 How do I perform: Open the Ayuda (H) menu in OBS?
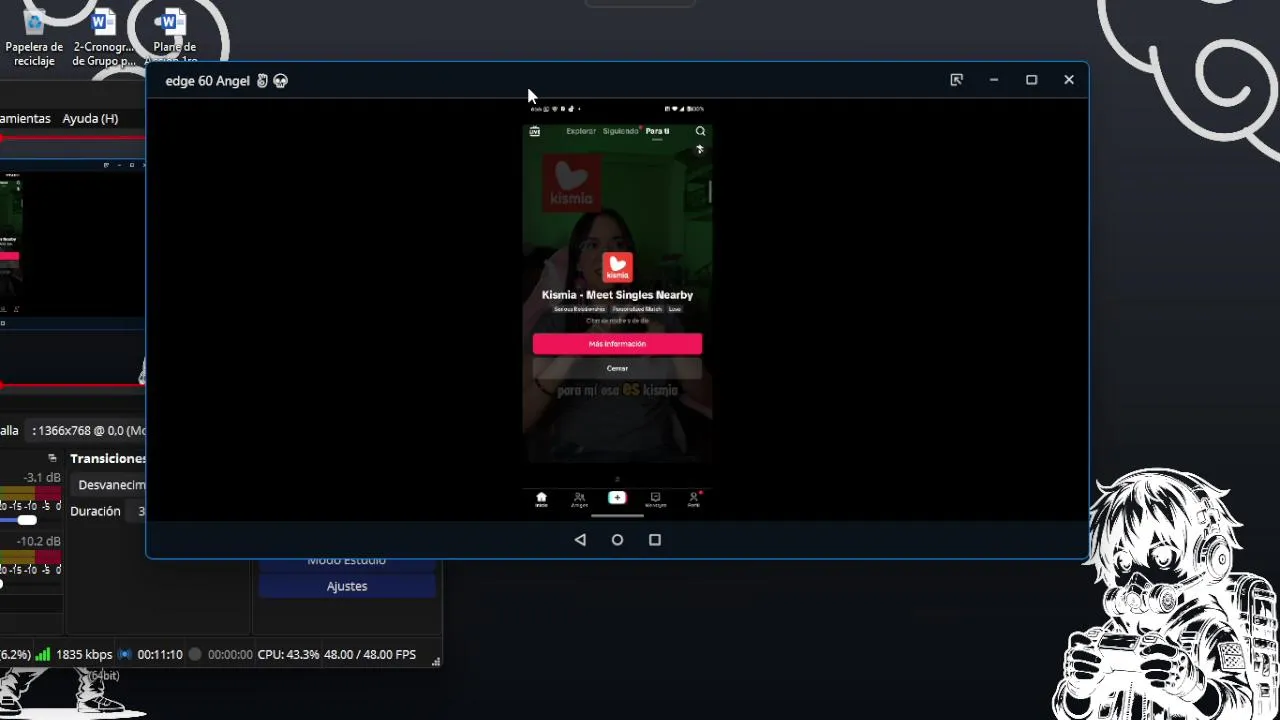coord(90,118)
